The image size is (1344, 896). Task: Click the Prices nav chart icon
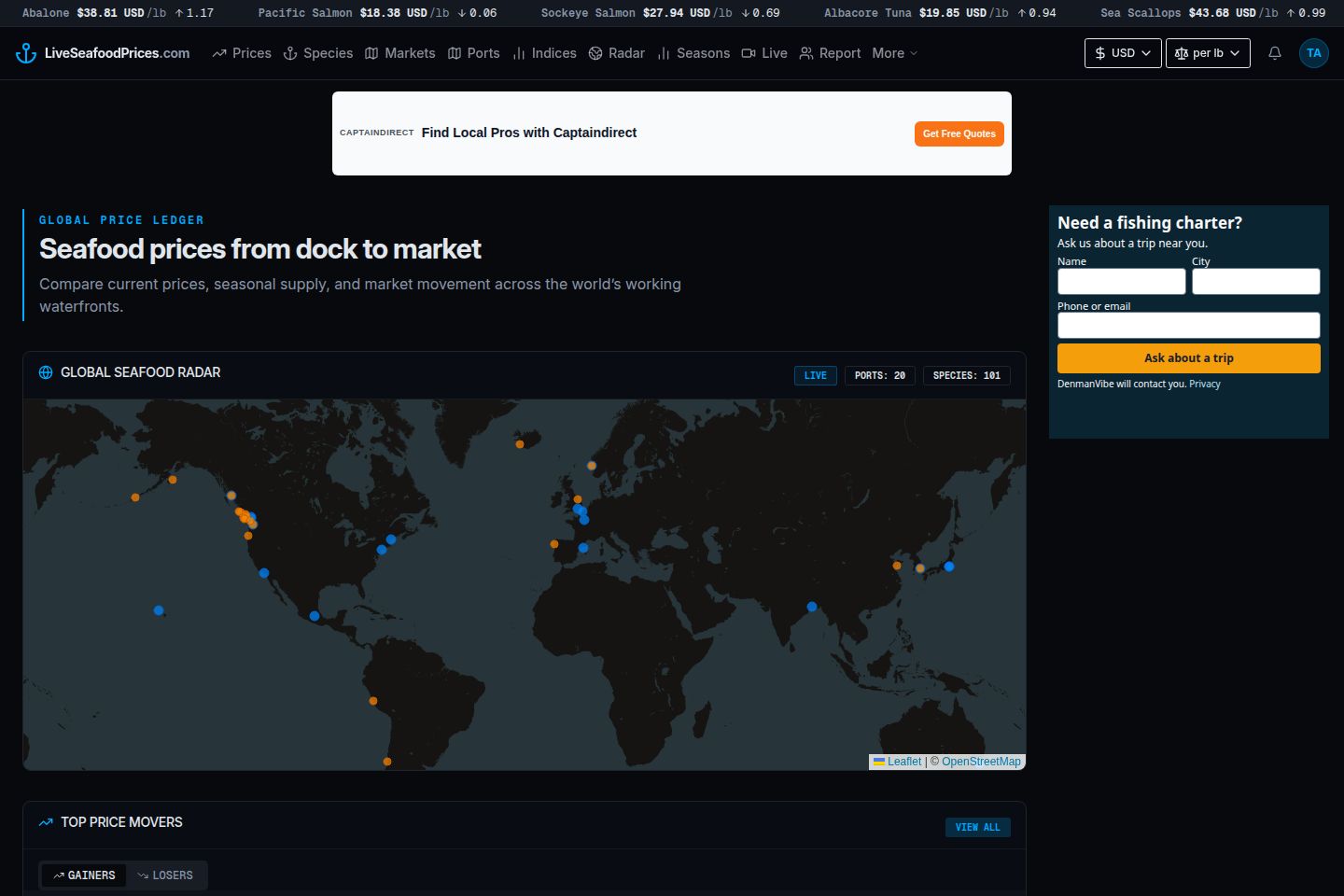click(x=219, y=53)
